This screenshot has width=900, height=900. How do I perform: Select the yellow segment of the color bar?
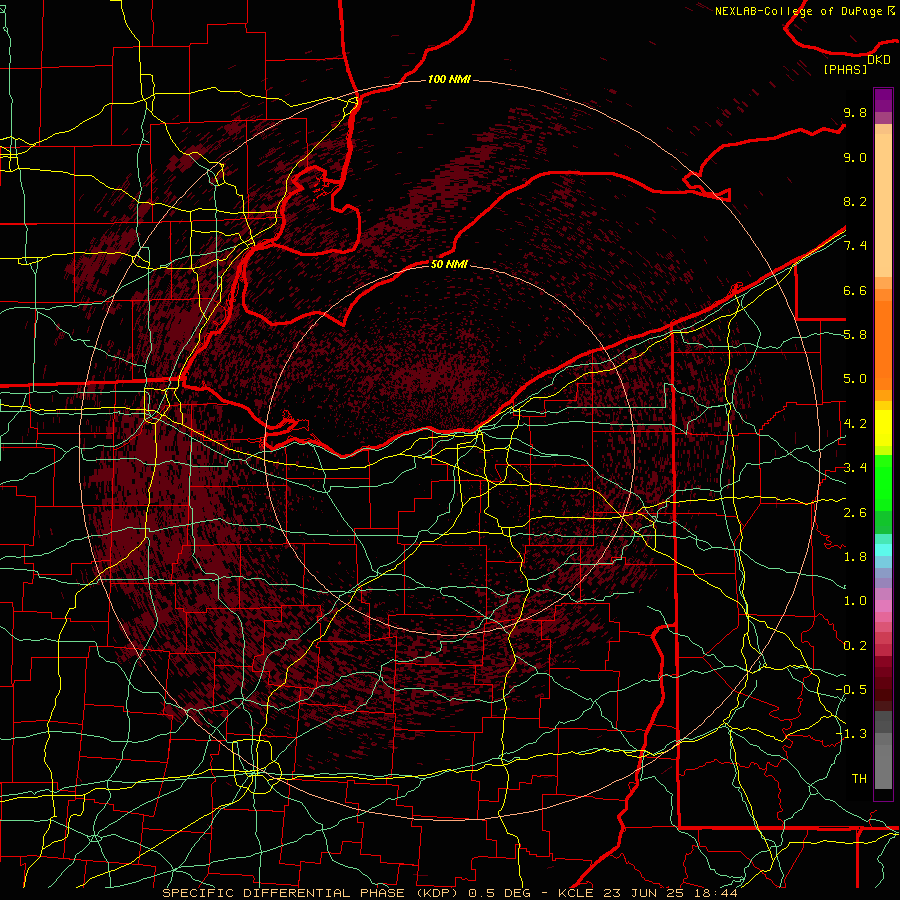(883, 428)
